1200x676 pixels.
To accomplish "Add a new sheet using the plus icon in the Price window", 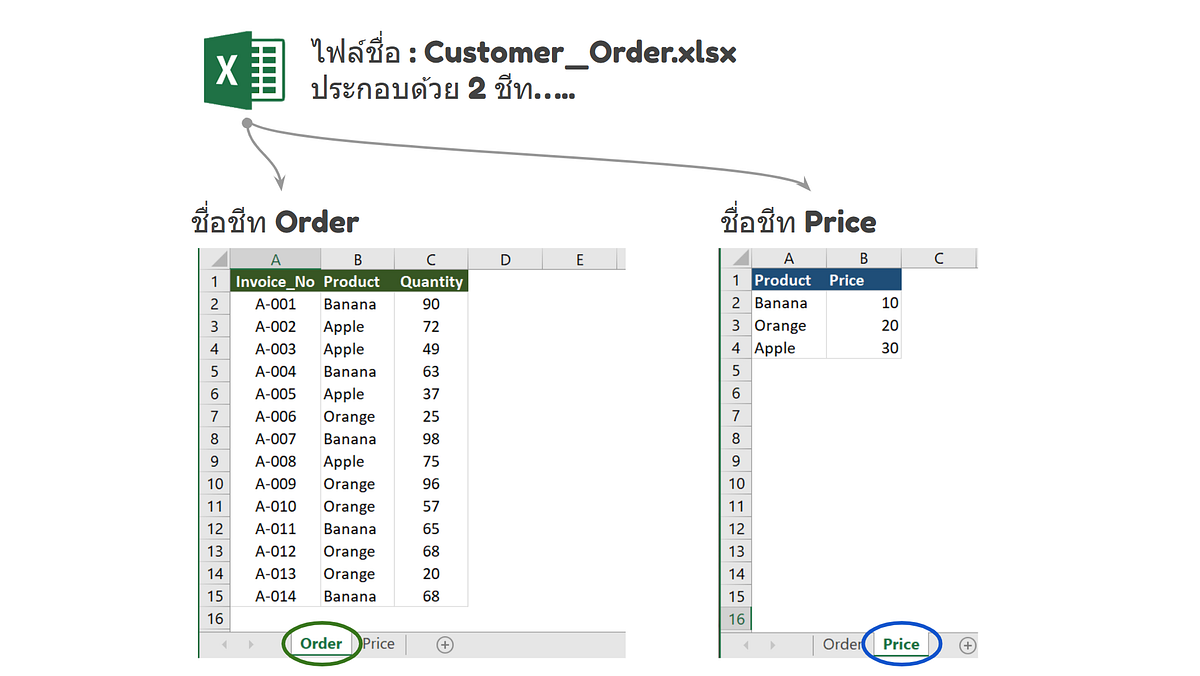I will tap(967, 644).
